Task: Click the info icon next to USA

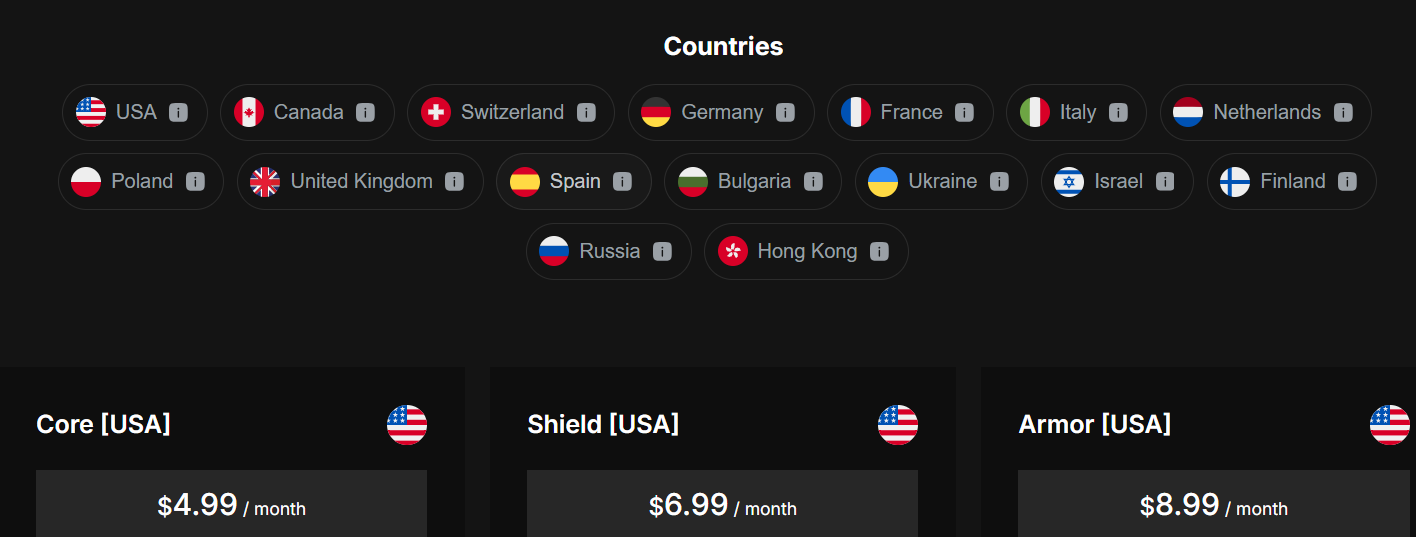Action: pos(178,112)
